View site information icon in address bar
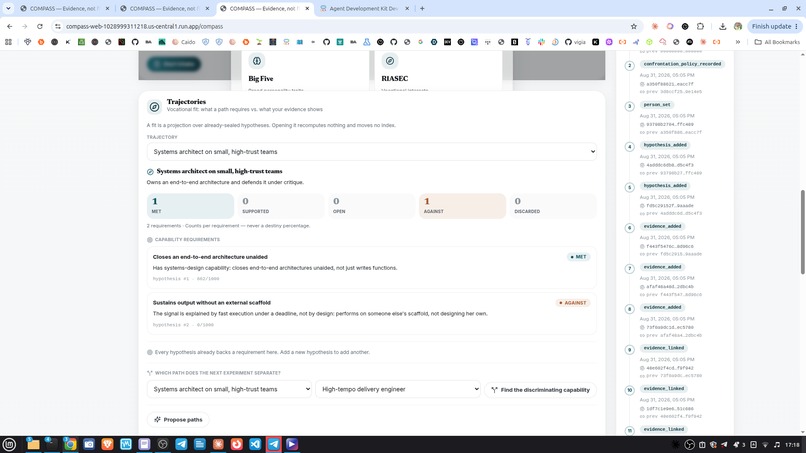806x453 pixels. [x=58, y=26]
